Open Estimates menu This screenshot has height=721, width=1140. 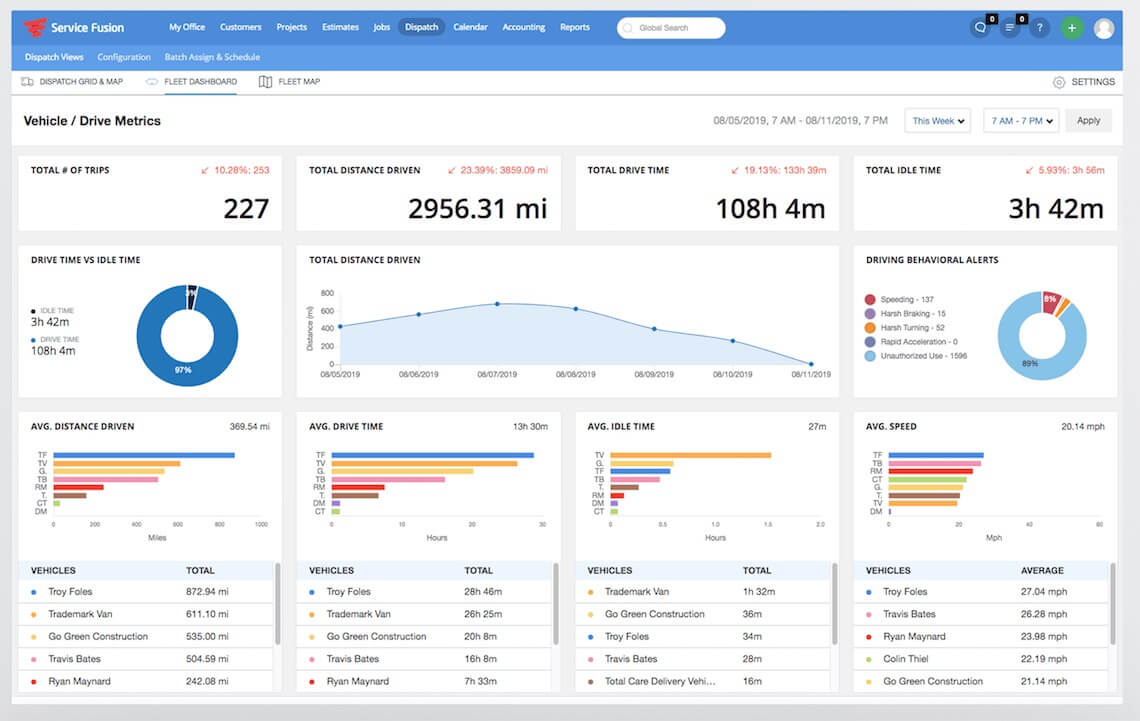[x=340, y=27]
